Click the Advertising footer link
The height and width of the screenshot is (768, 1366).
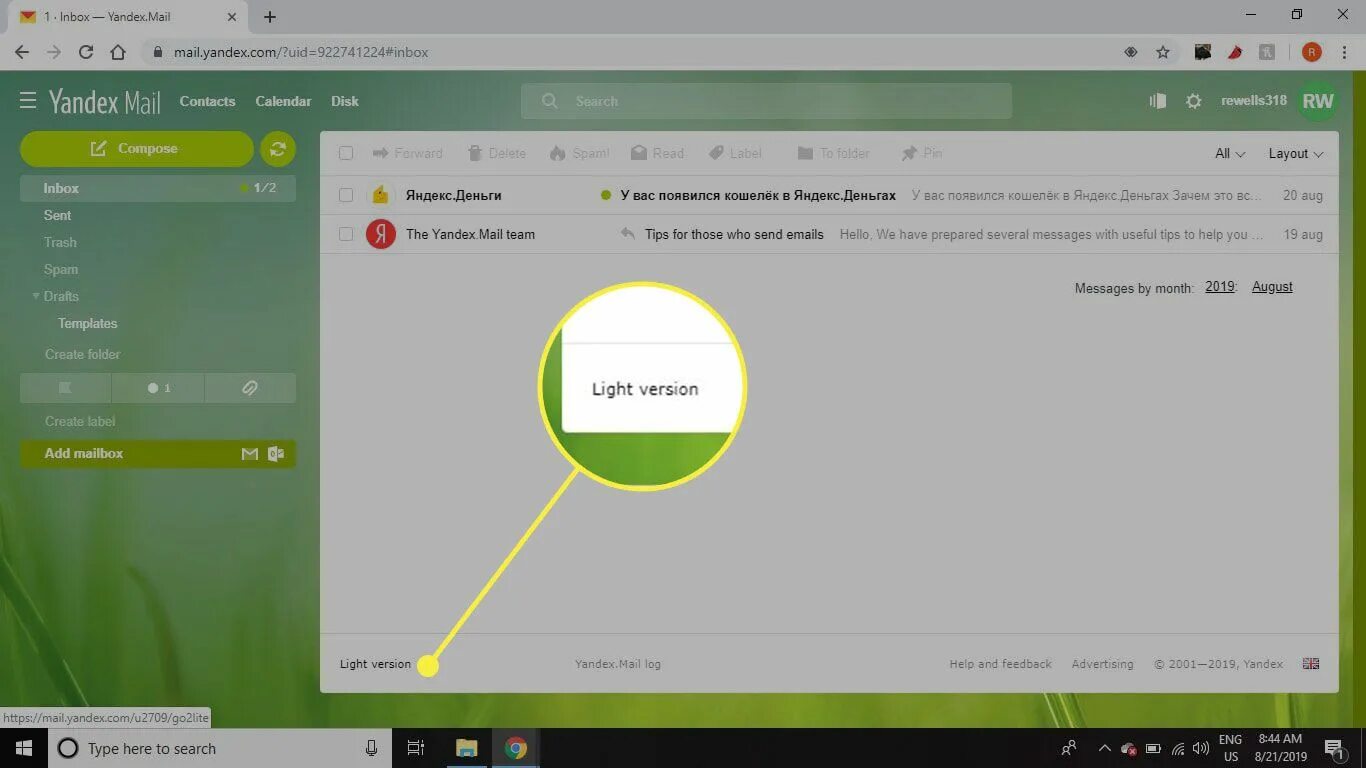tap(1102, 664)
